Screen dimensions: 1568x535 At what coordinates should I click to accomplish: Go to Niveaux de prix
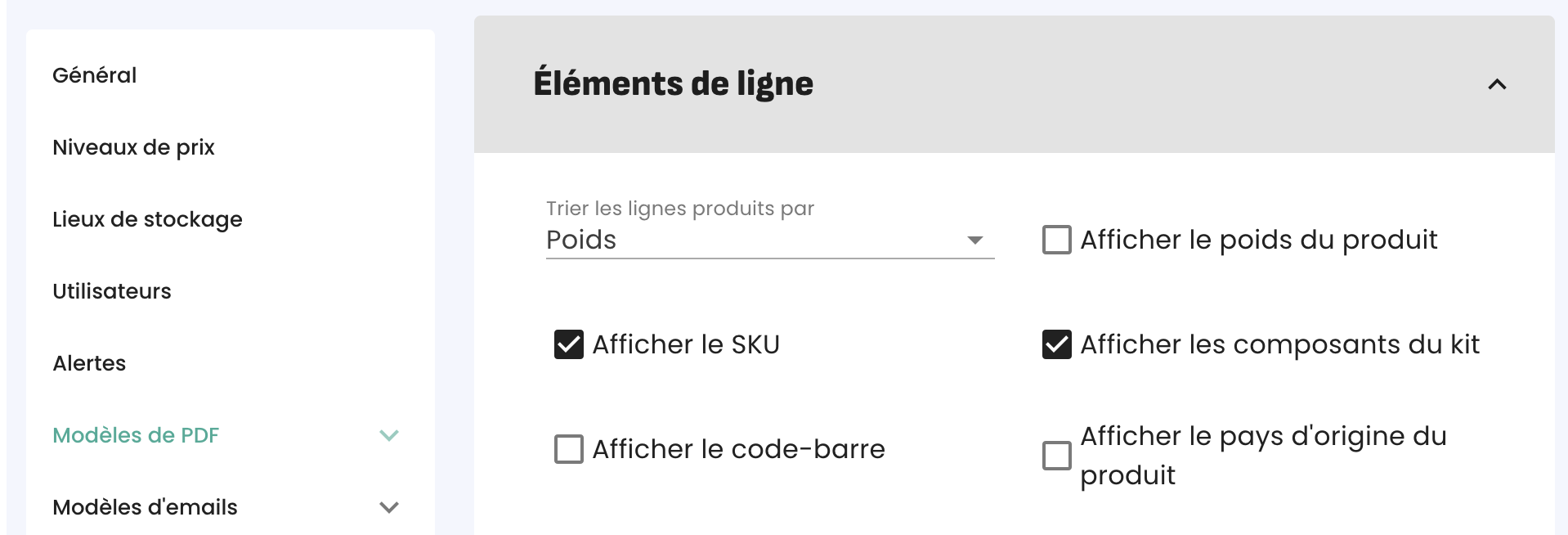(x=133, y=147)
